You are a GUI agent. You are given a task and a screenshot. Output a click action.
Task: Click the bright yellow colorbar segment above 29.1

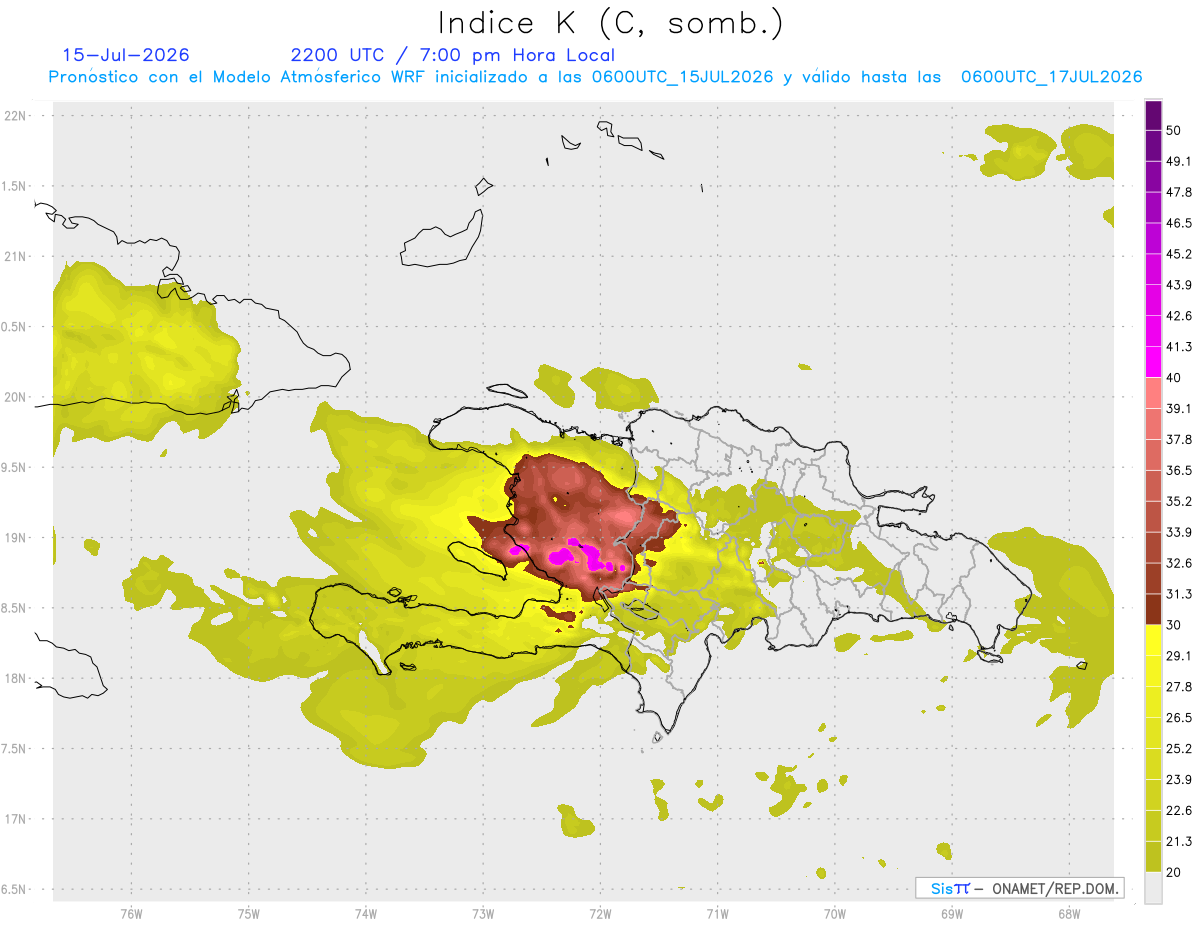coord(1153,640)
